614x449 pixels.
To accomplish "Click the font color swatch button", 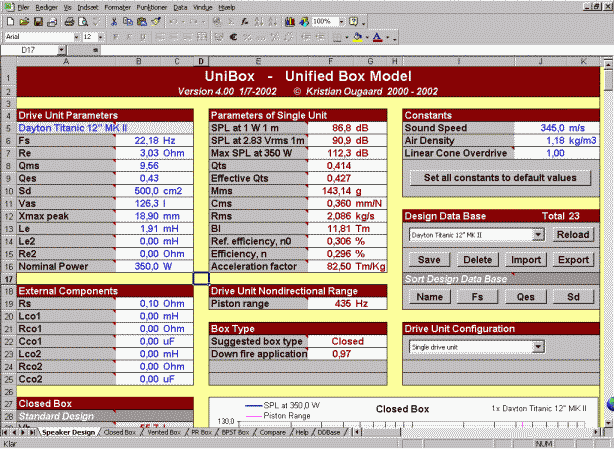I will pyautogui.click(x=377, y=36).
